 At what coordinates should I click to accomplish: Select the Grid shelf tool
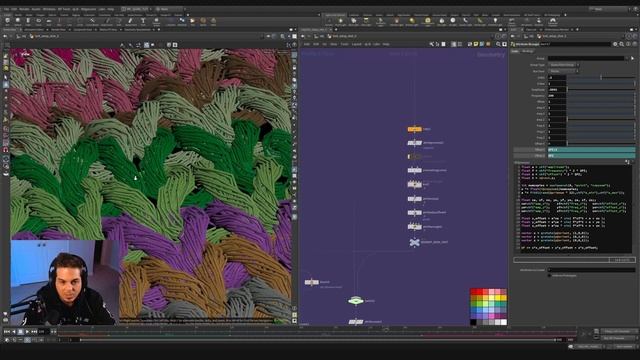coord(49,21)
